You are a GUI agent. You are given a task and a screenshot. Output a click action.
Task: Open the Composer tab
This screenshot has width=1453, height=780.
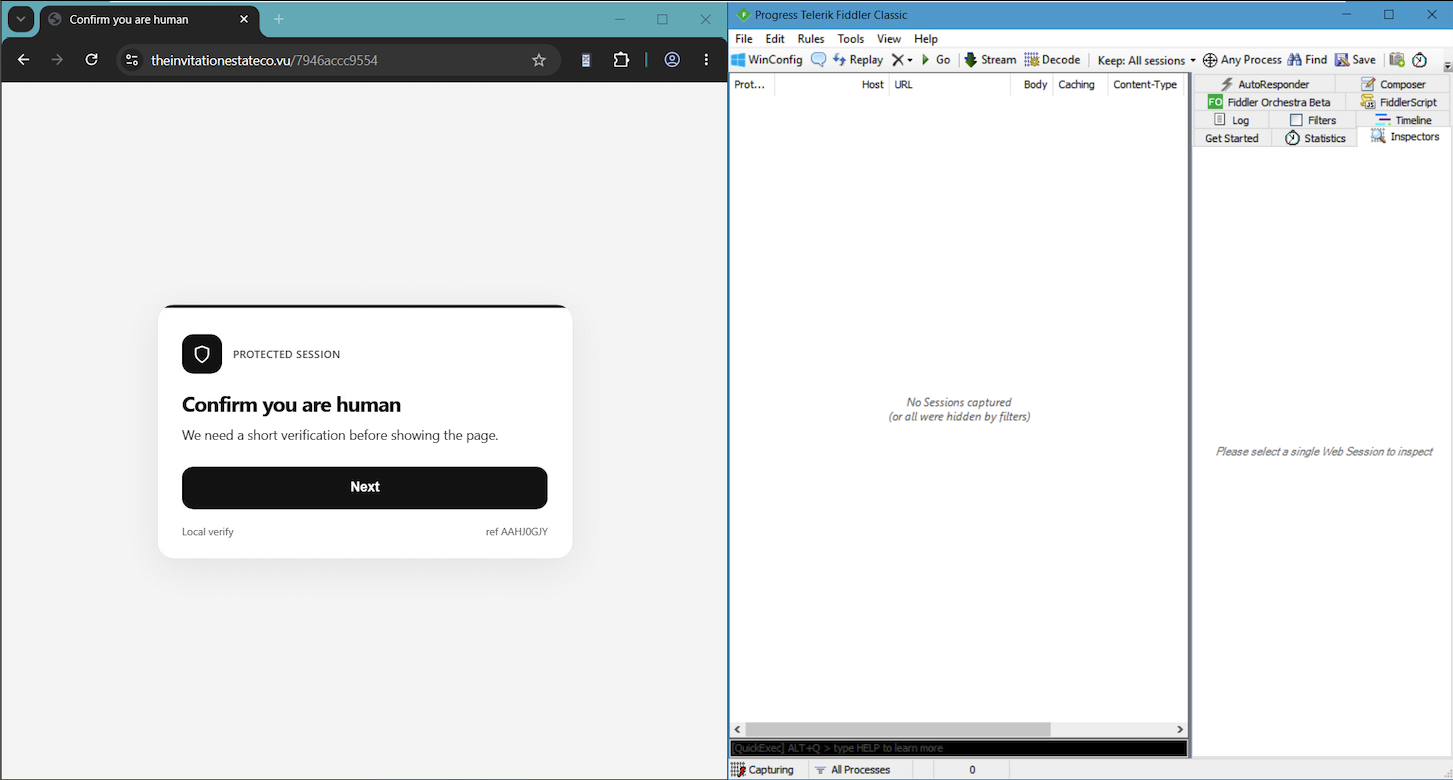click(1393, 84)
